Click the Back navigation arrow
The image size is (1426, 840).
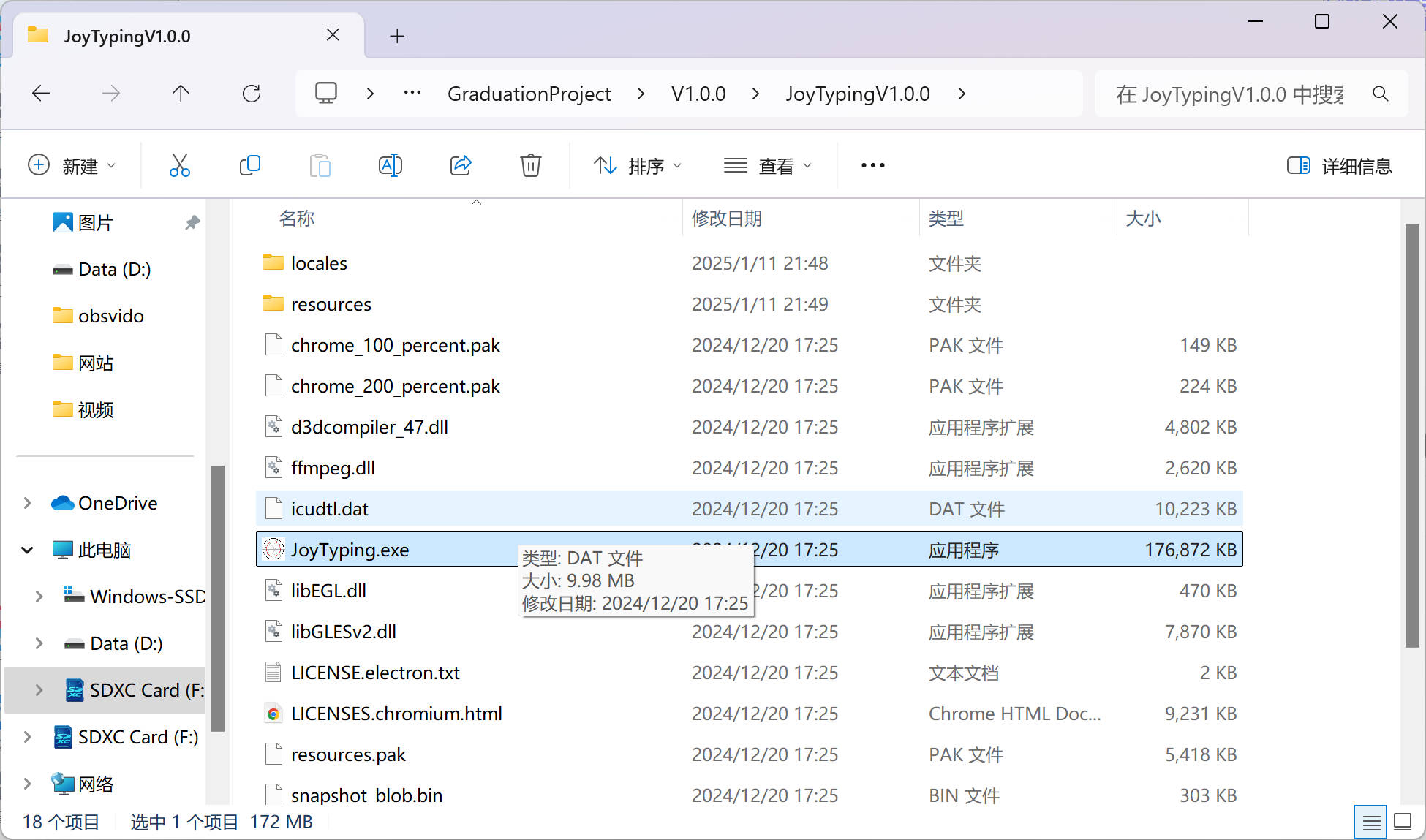pyautogui.click(x=42, y=93)
